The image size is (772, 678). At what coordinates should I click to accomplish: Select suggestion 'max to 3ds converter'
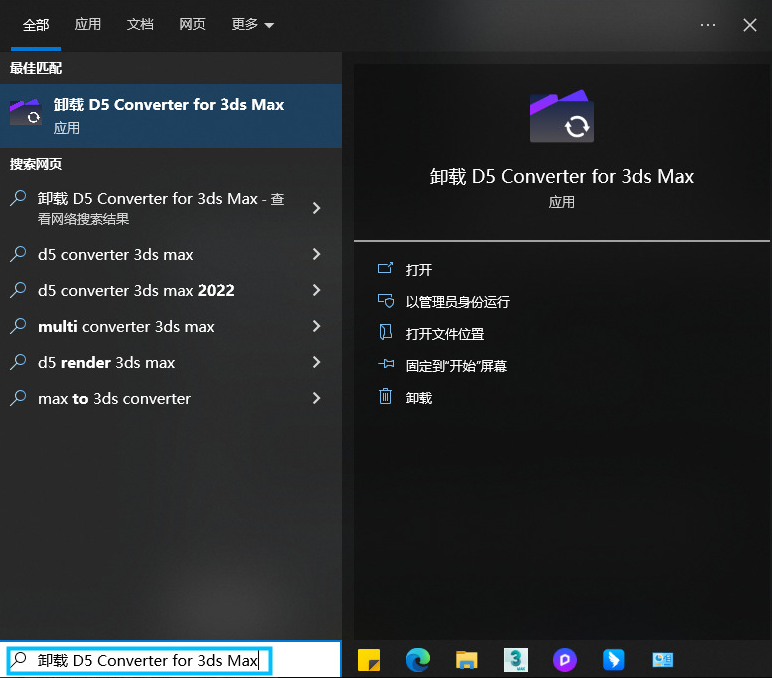(x=114, y=398)
